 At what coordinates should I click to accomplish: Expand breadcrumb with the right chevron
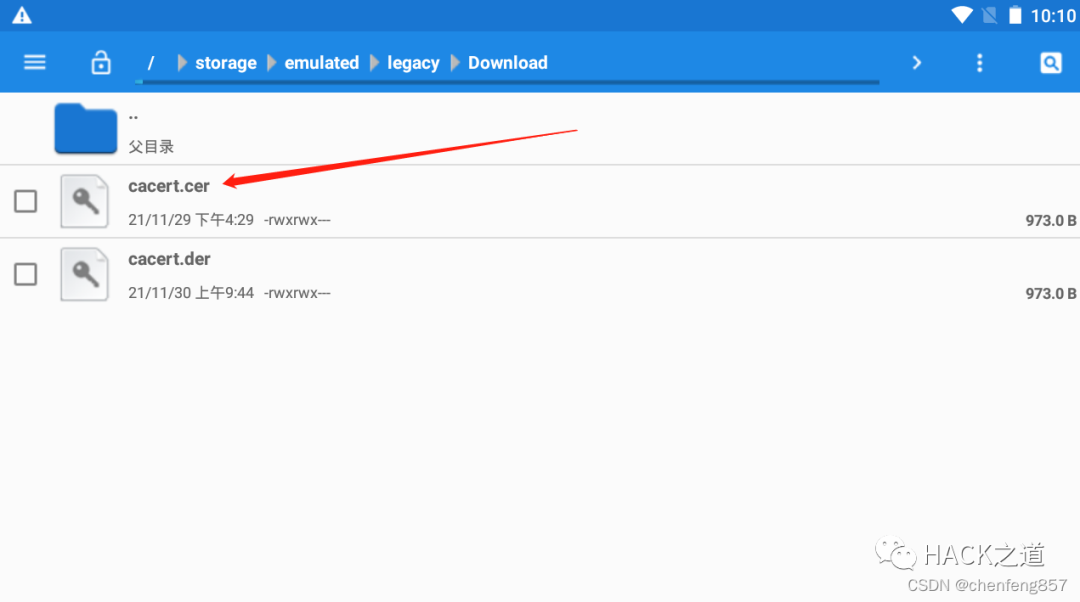tap(917, 63)
